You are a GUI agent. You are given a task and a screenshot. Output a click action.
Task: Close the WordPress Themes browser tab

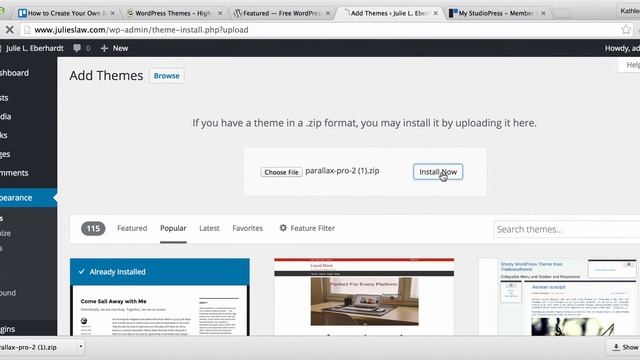[x=220, y=13]
